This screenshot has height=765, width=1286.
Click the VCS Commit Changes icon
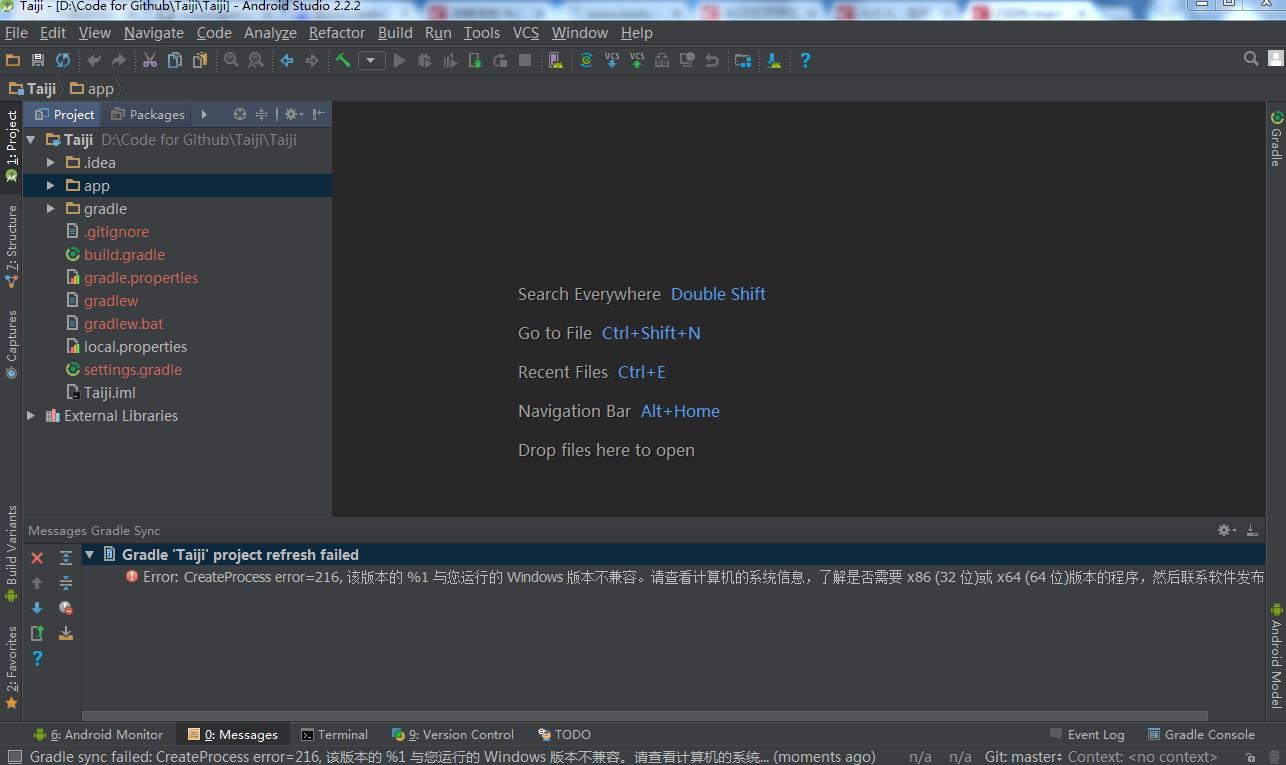point(637,60)
